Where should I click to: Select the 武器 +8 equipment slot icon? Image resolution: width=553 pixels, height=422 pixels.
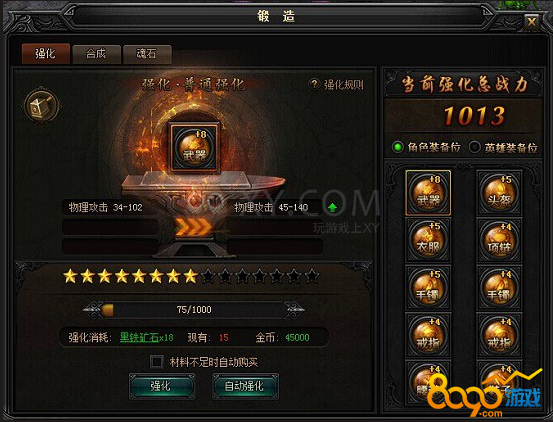(x=428, y=192)
